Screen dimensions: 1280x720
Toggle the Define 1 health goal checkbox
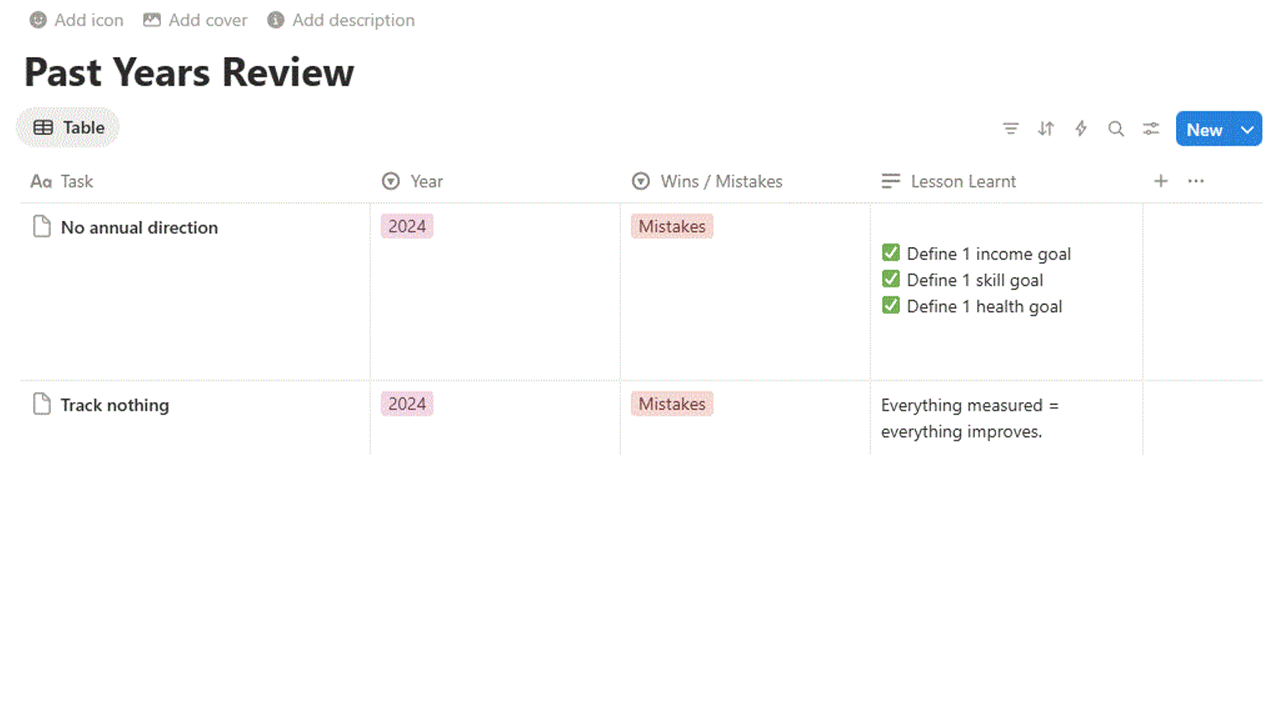[891, 305]
